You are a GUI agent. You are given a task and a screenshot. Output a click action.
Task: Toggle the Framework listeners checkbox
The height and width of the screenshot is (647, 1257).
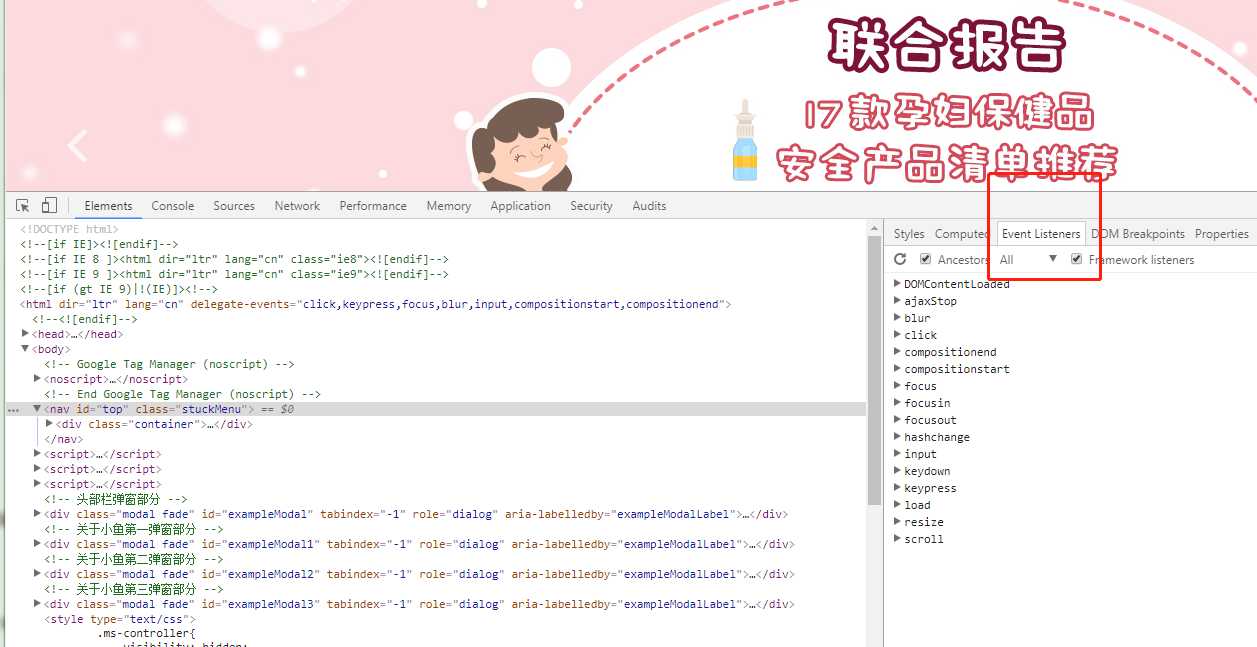[x=1076, y=259]
